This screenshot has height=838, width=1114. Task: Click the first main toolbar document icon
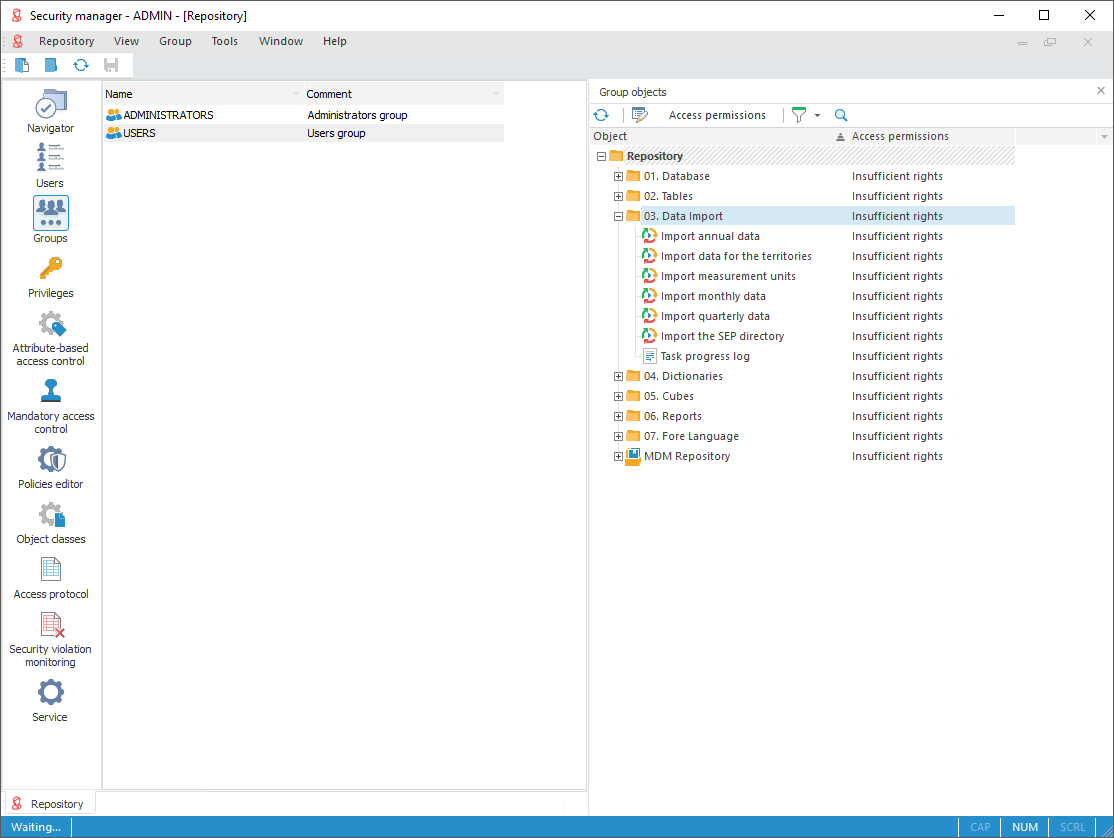point(22,65)
